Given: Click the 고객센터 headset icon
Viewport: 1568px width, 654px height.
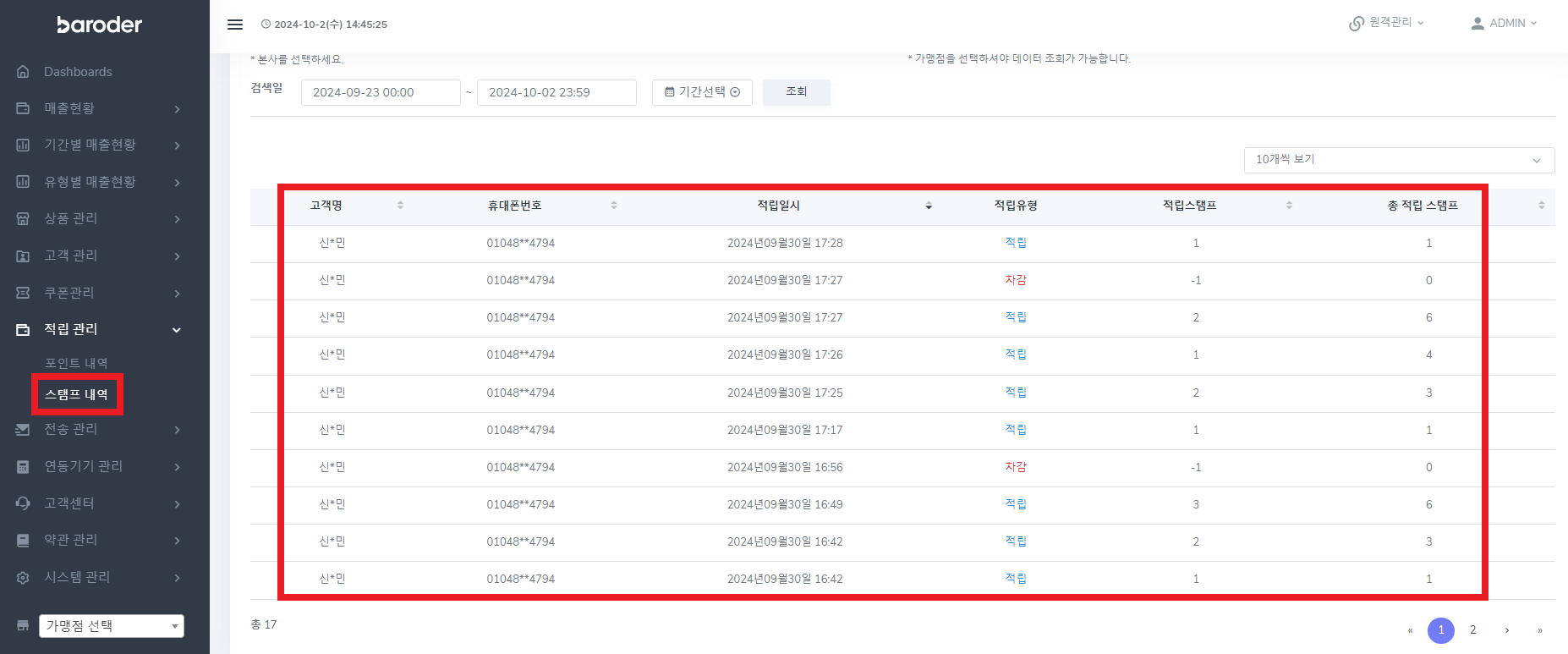Looking at the screenshot, I should point(23,503).
